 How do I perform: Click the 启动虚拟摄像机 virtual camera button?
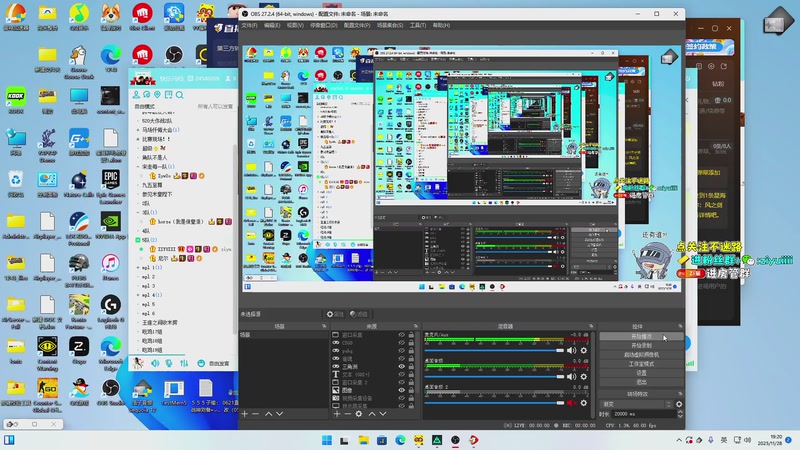pyautogui.click(x=641, y=355)
